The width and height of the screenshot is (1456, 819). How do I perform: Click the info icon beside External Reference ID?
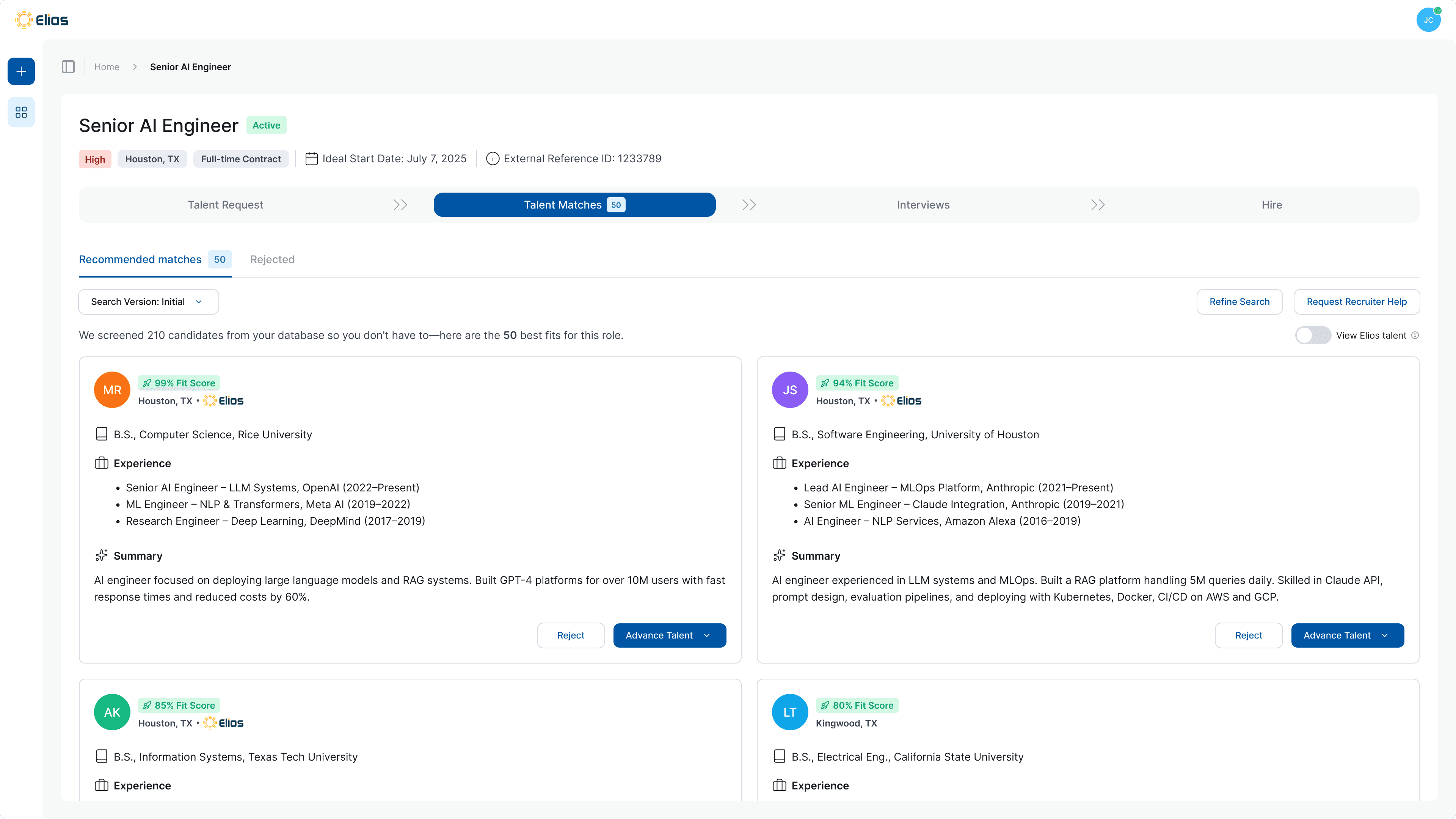pos(492,158)
